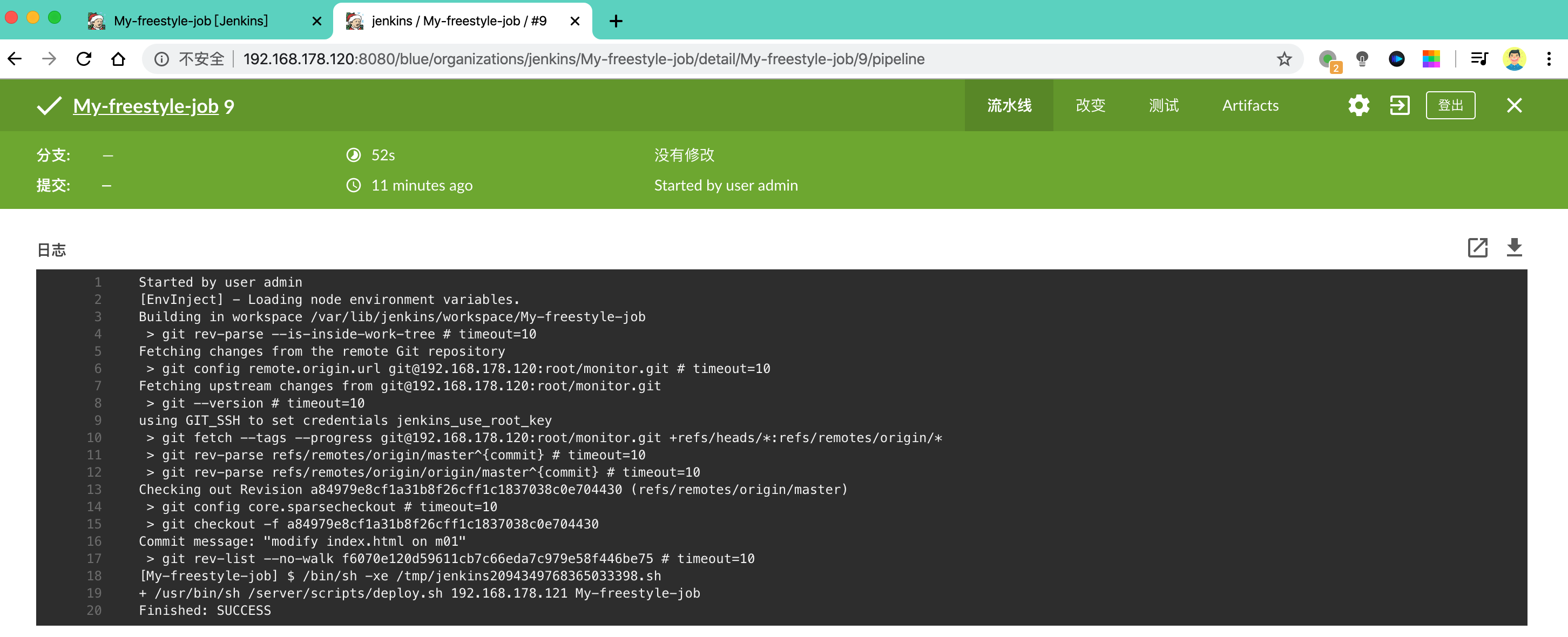This screenshot has width=1568, height=637.
Task: Click log line 19 running deploy.sh
Action: (420, 593)
